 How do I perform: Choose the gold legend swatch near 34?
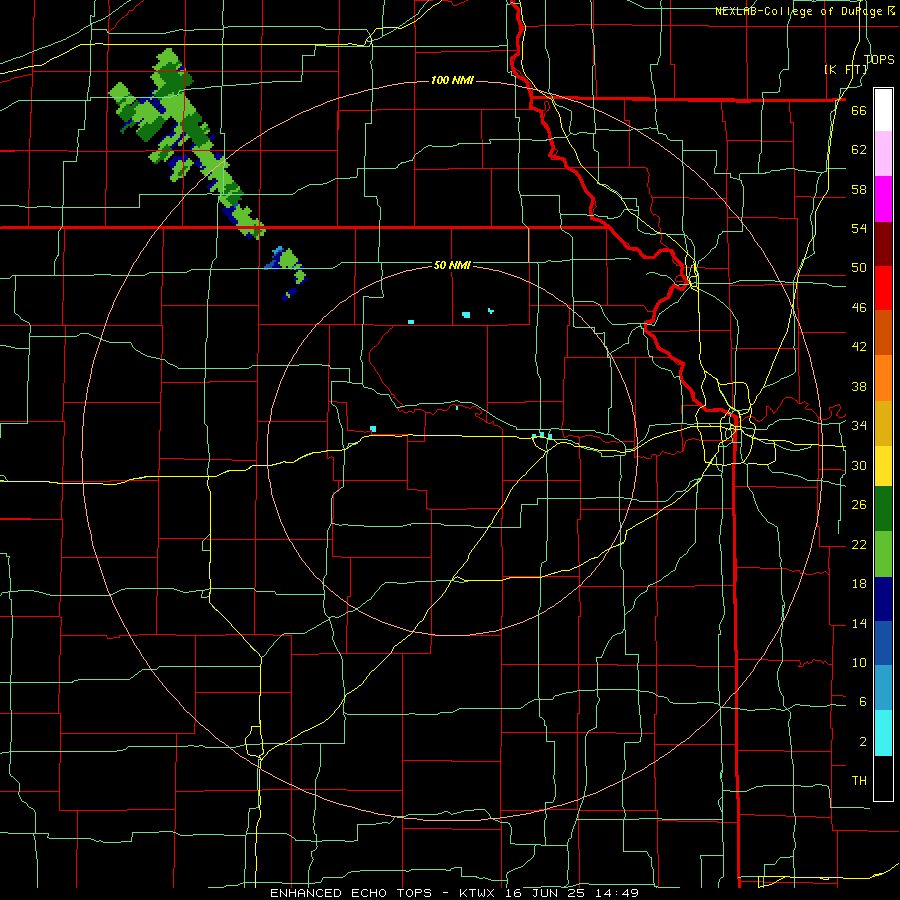[x=883, y=423]
